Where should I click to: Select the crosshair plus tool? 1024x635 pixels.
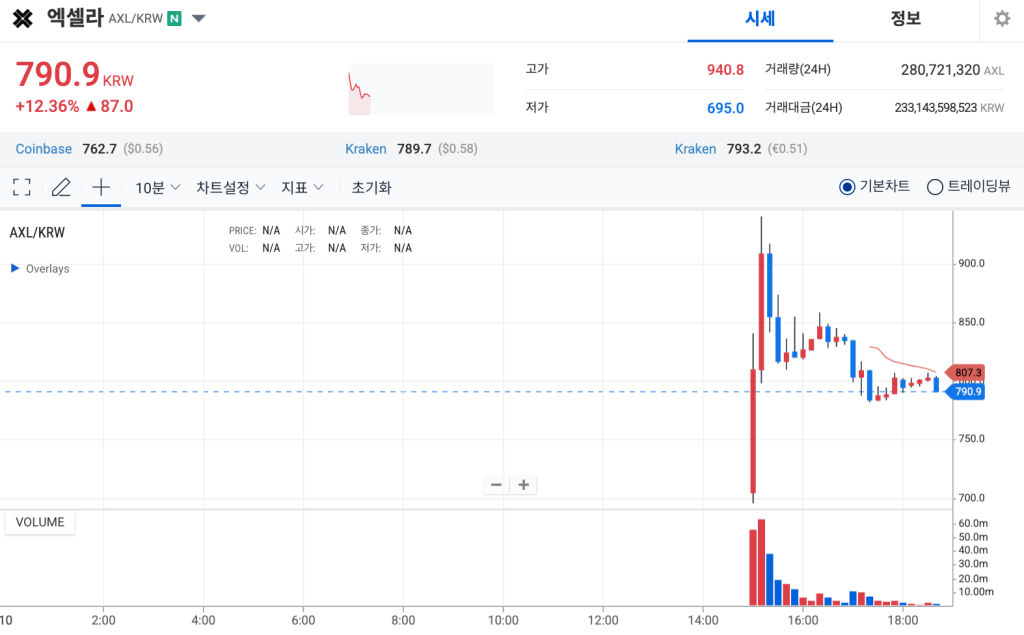[x=101, y=187]
